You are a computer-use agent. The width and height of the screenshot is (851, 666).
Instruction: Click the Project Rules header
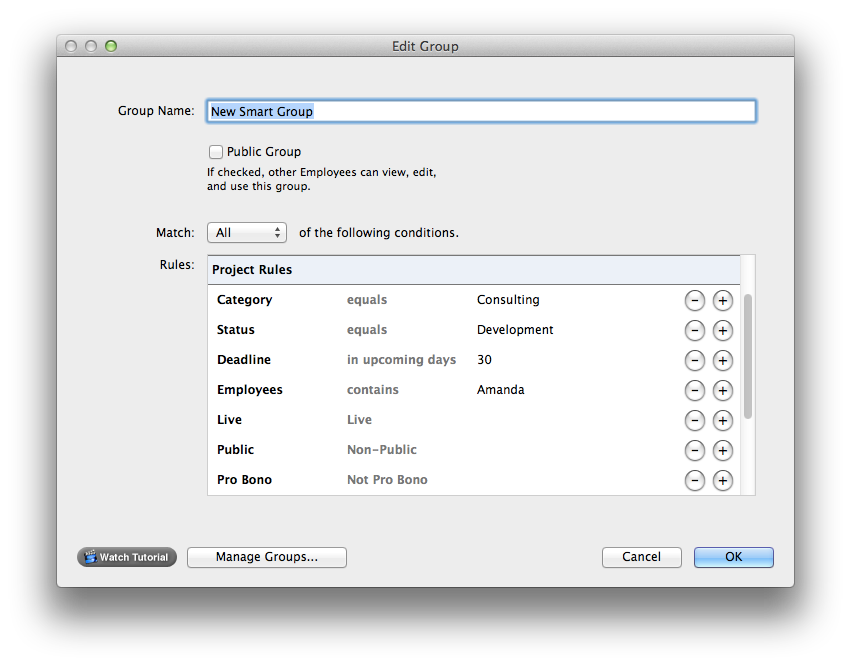click(x=474, y=270)
